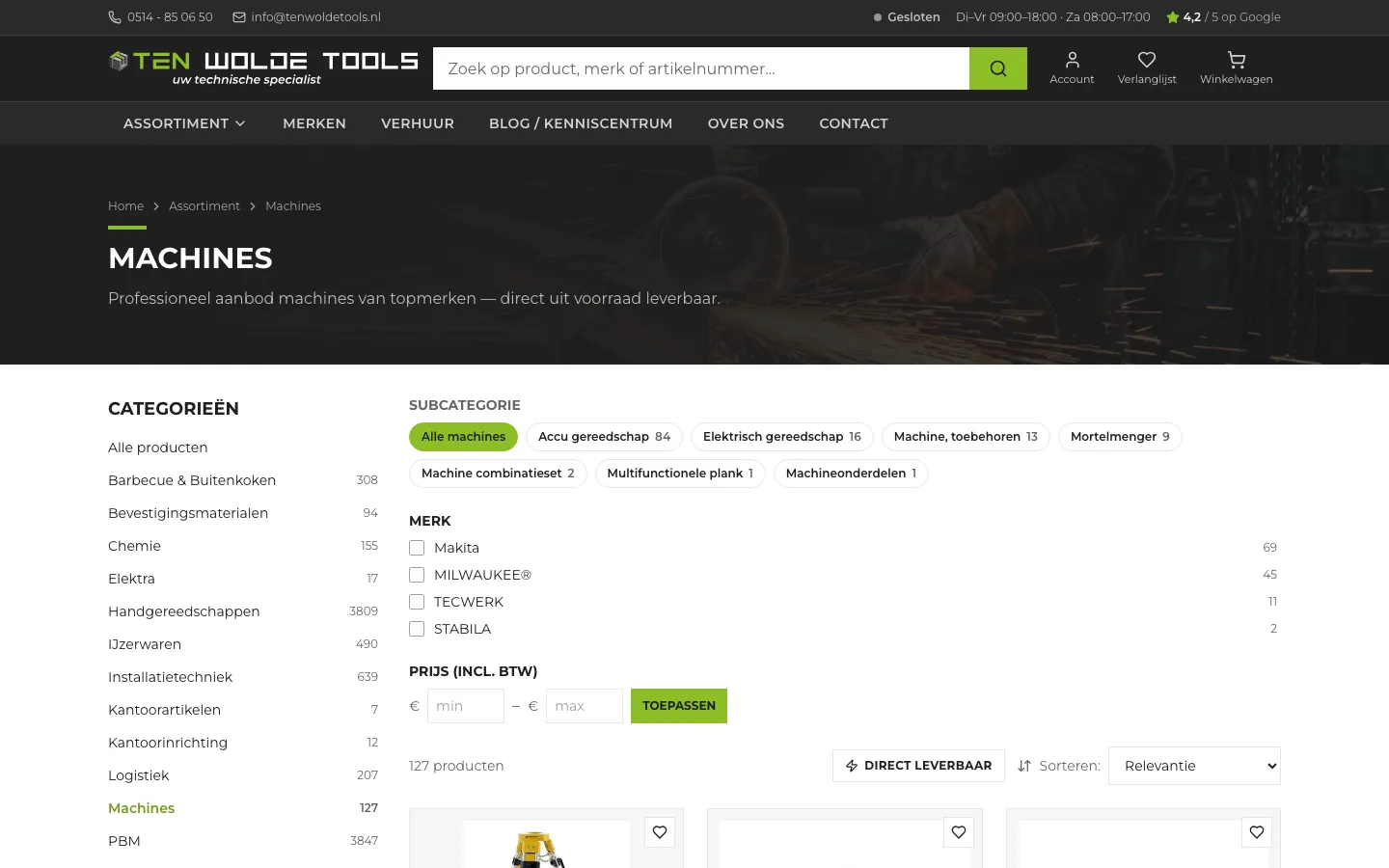
Task: Click the maximum price input
Action: [x=585, y=706]
